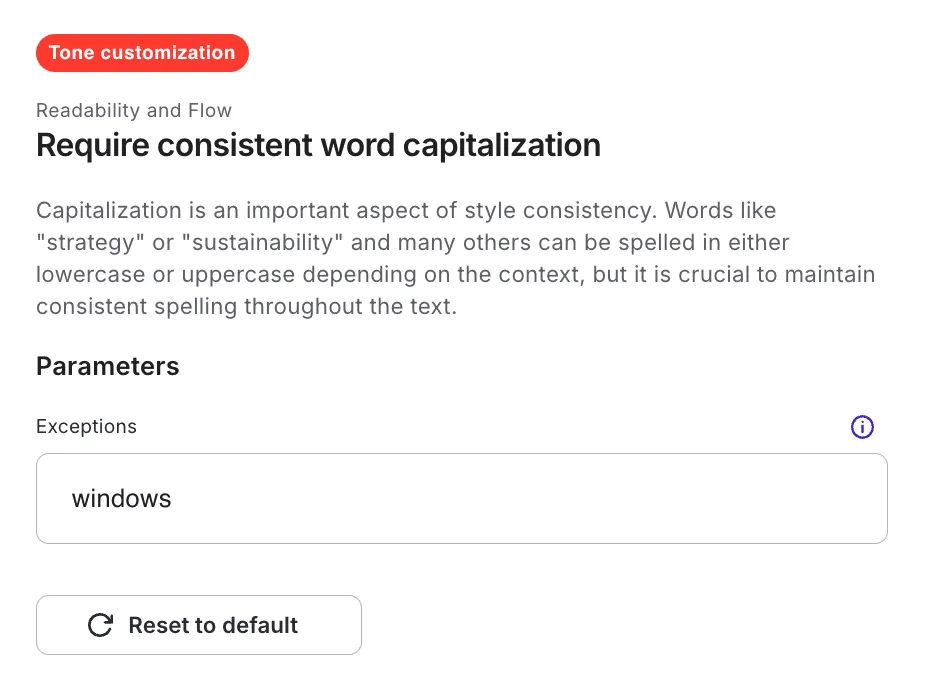
Task: Click empty area inside Exceptions box after windows
Action: pos(528,498)
